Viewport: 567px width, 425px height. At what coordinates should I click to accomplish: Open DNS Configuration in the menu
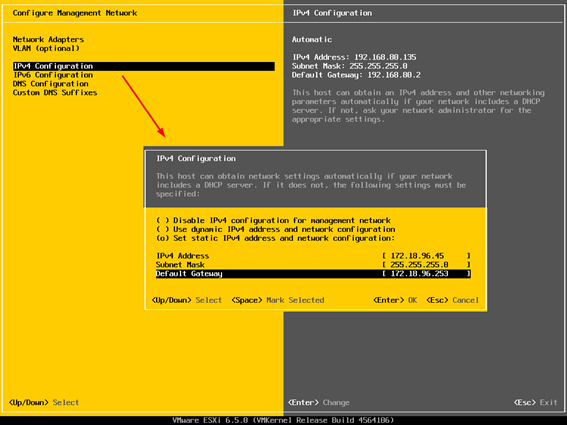click(x=51, y=84)
